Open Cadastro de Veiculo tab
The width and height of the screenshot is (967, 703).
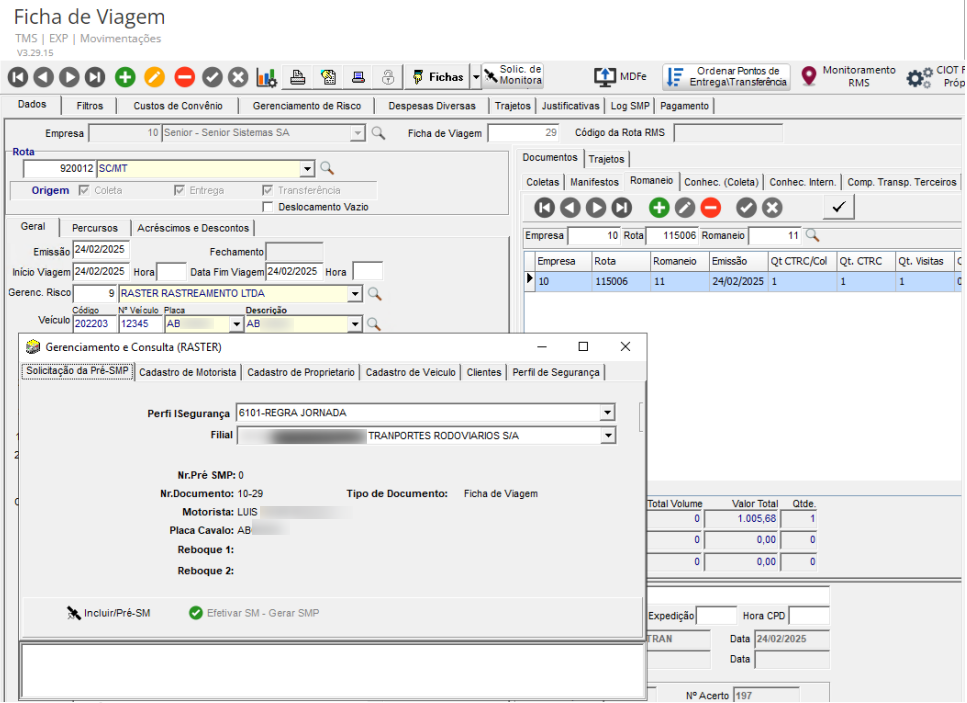coord(411,372)
